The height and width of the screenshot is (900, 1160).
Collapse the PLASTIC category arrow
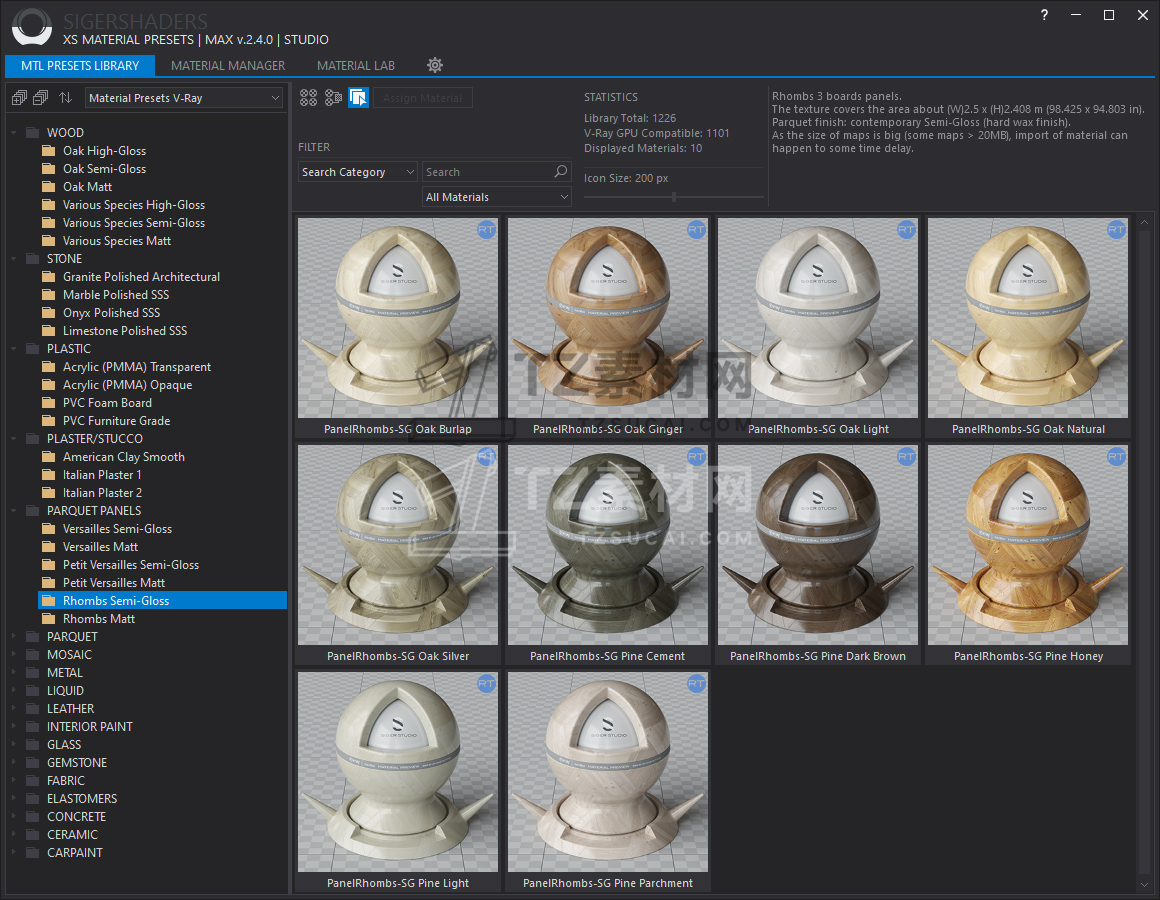(13, 349)
